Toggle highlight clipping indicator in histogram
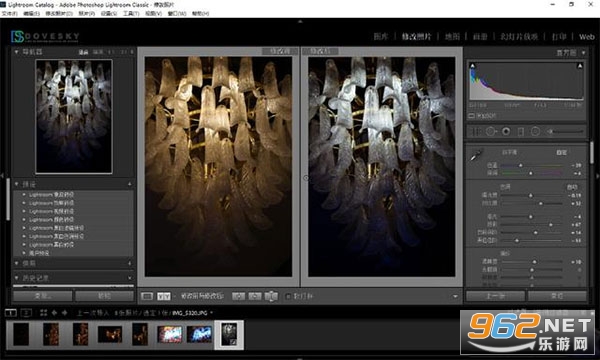 pyautogui.click(x=580, y=65)
